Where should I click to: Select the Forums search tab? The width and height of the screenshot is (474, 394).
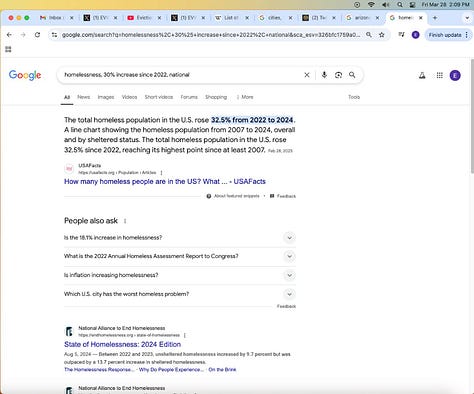pyautogui.click(x=189, y=97)
